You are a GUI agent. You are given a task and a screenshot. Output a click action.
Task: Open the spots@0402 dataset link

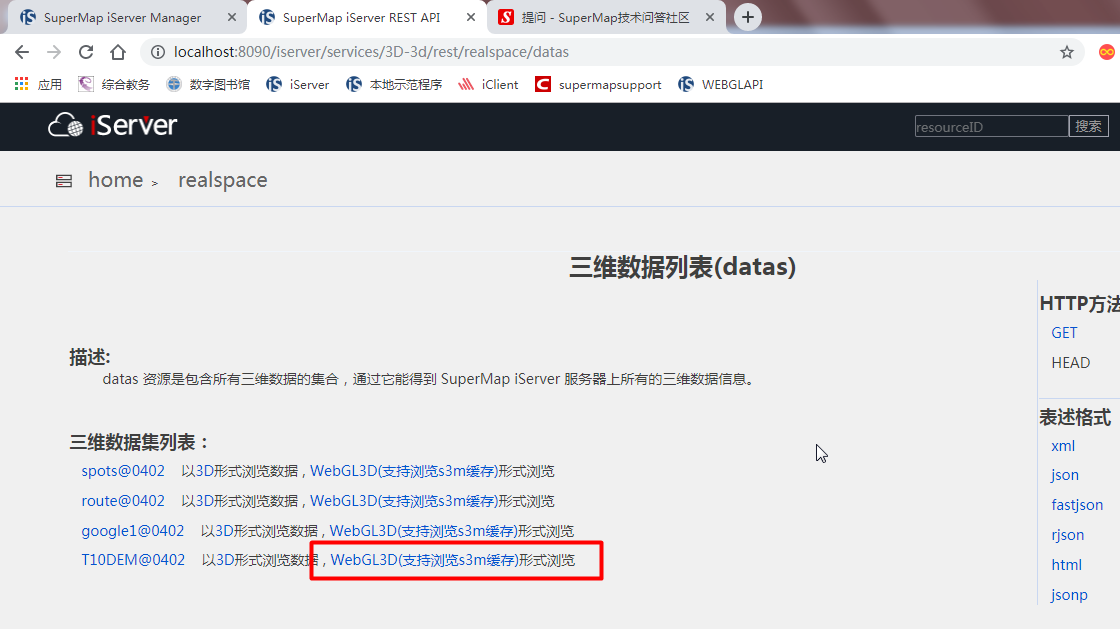[x=123, y=471]
